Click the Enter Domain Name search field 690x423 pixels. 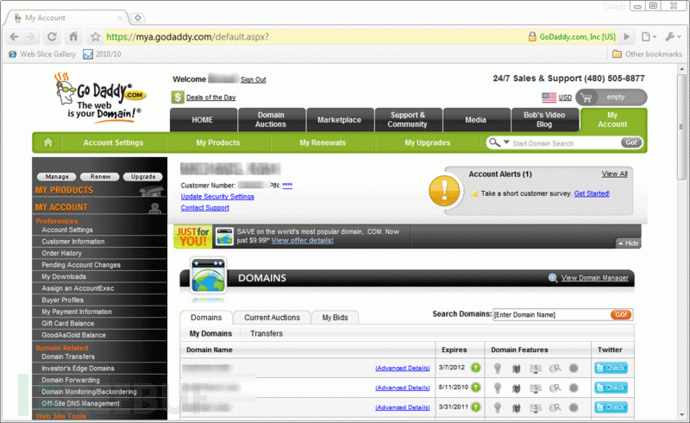(x=551, y=315)
